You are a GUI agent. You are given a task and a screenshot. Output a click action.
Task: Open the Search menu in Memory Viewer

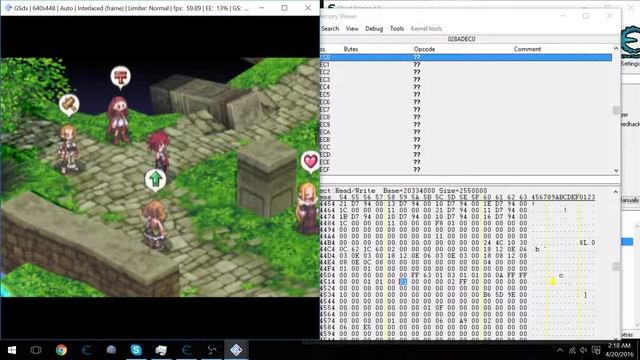click(x=330, y=29)
